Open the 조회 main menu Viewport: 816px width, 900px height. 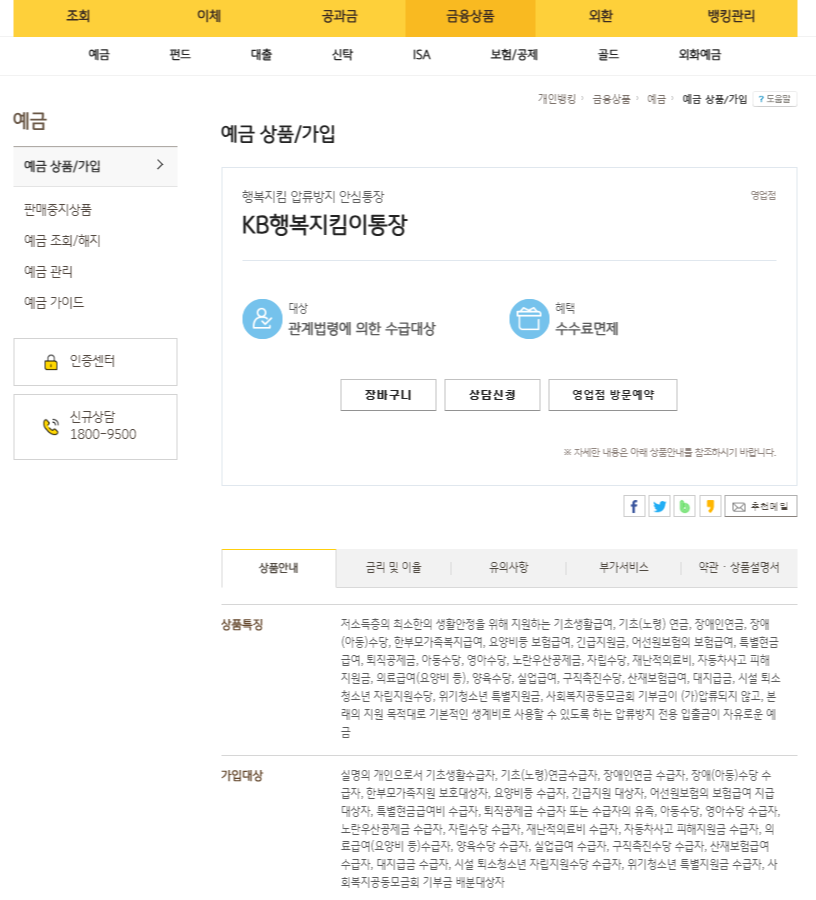point(78,15)
